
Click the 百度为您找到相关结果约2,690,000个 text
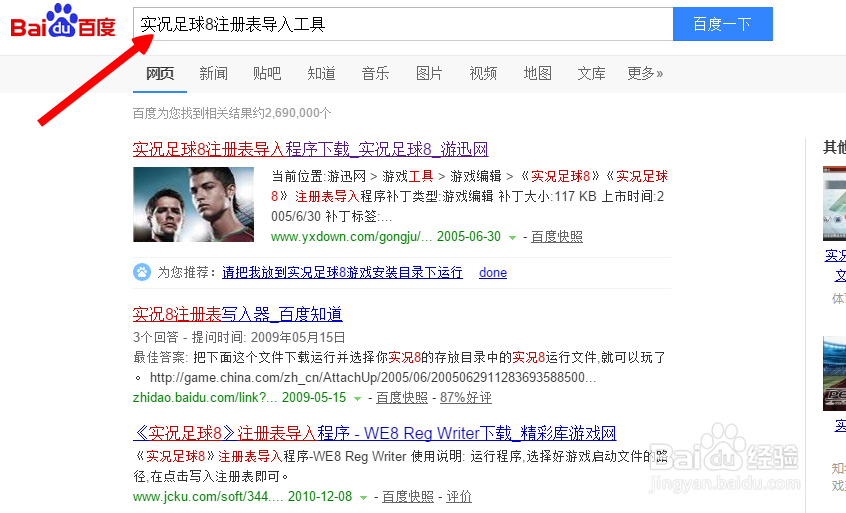[x=232, y=113]
